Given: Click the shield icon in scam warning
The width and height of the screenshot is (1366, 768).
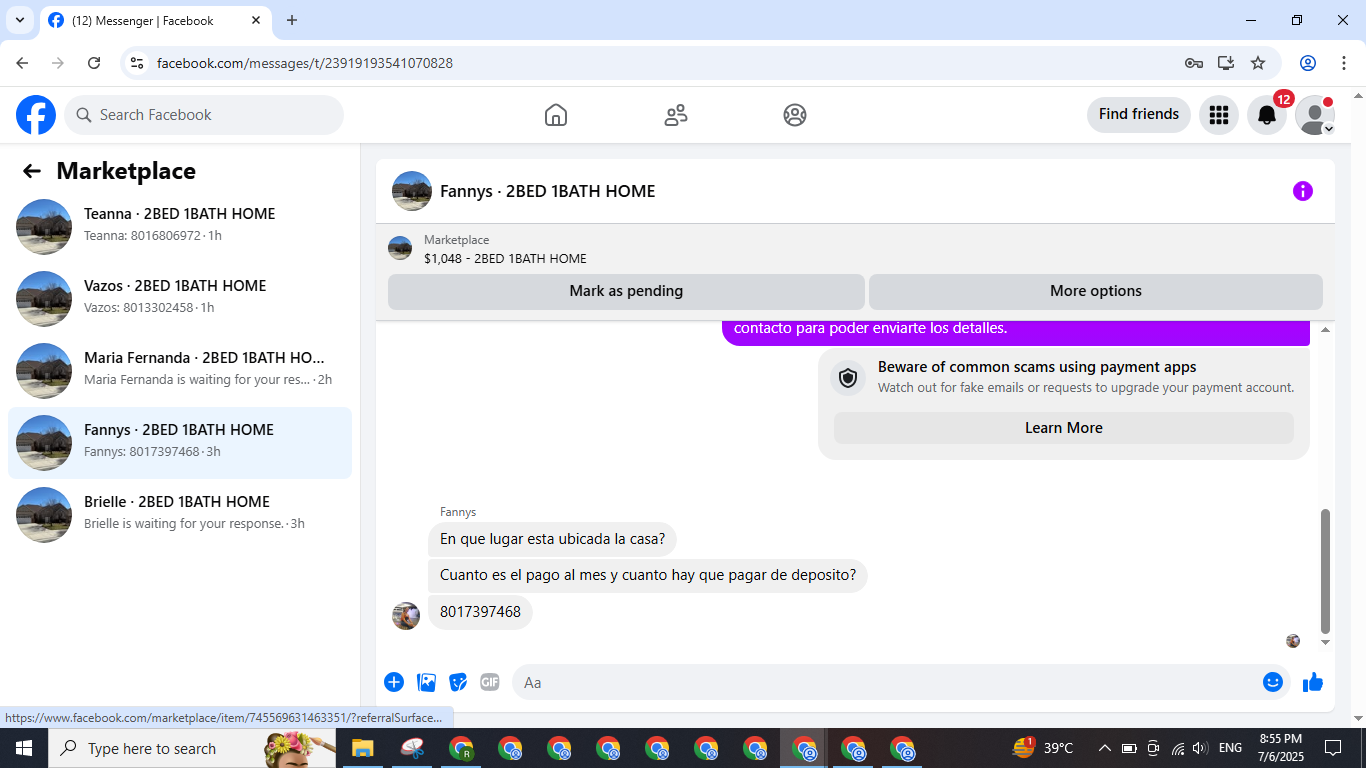Looking at the screenshot, I should (848, 378).
